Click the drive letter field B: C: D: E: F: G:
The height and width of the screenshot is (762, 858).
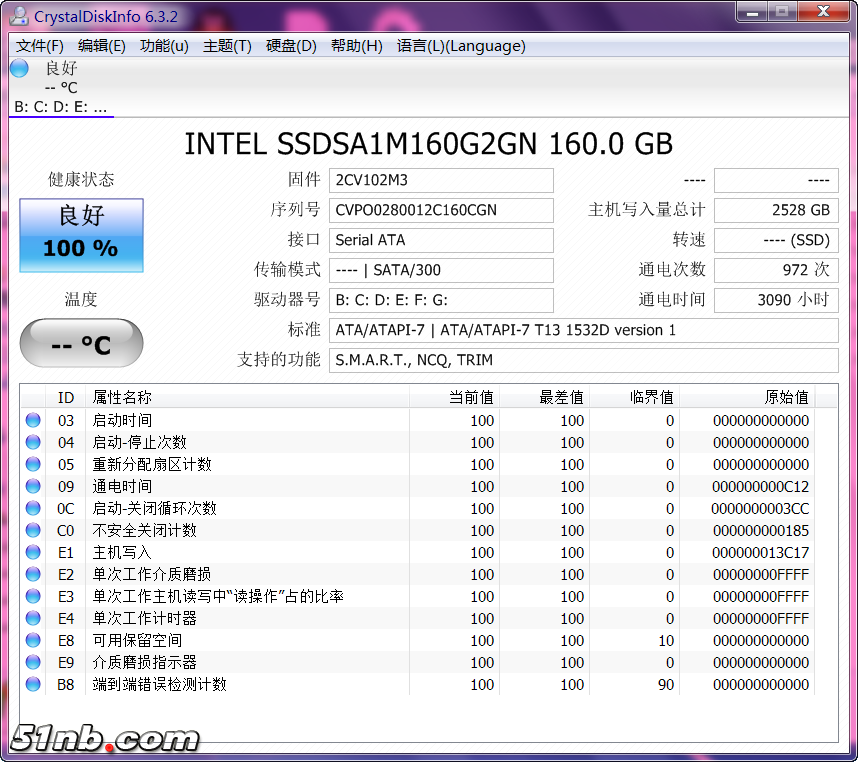(x=441, y=300)
